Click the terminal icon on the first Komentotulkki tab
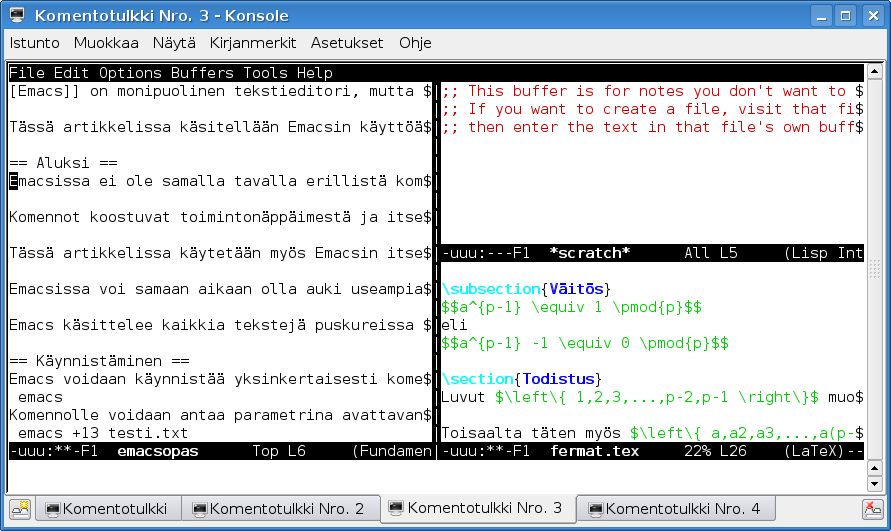Screen dimensions: 891x531 coord(52,509)
